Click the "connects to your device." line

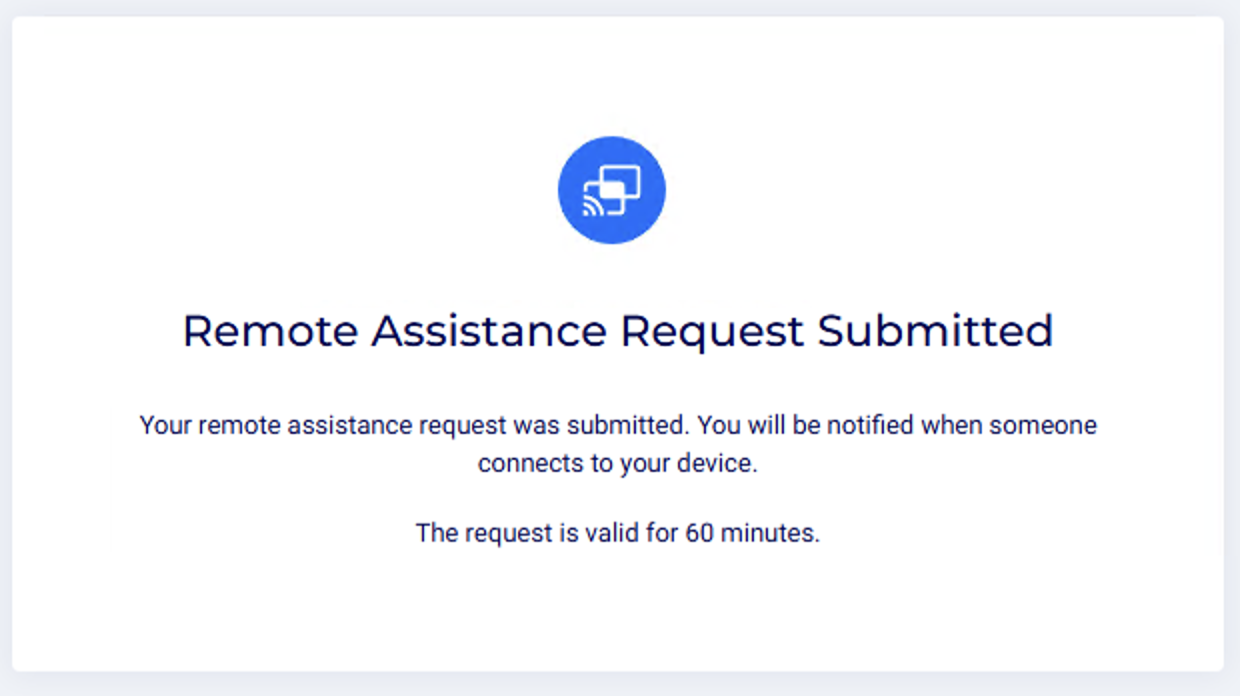pyautogui.click(x=617, y=464)
